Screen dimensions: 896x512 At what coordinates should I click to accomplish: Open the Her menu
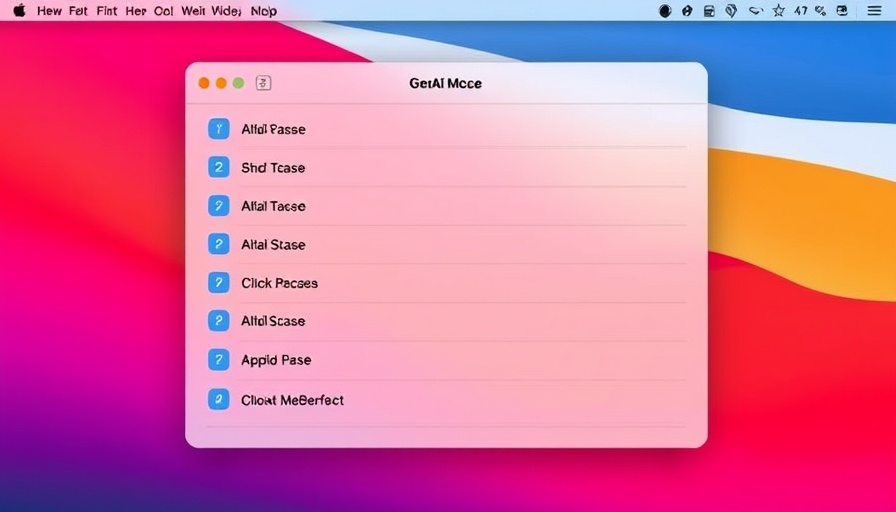(136, 11)
